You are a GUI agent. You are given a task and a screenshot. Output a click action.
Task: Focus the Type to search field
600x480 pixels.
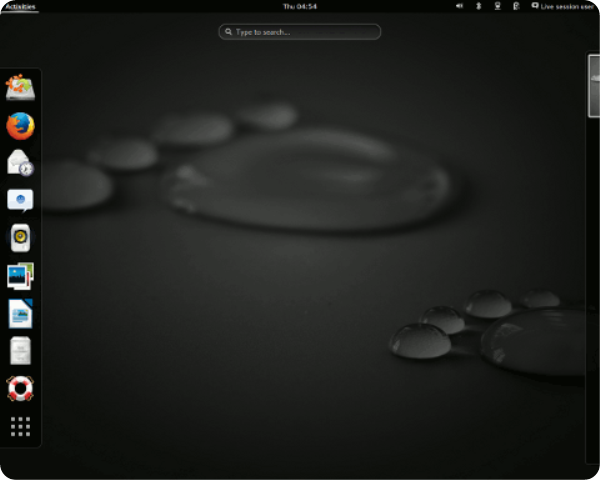pyautogui.click(x=300, y=32)
